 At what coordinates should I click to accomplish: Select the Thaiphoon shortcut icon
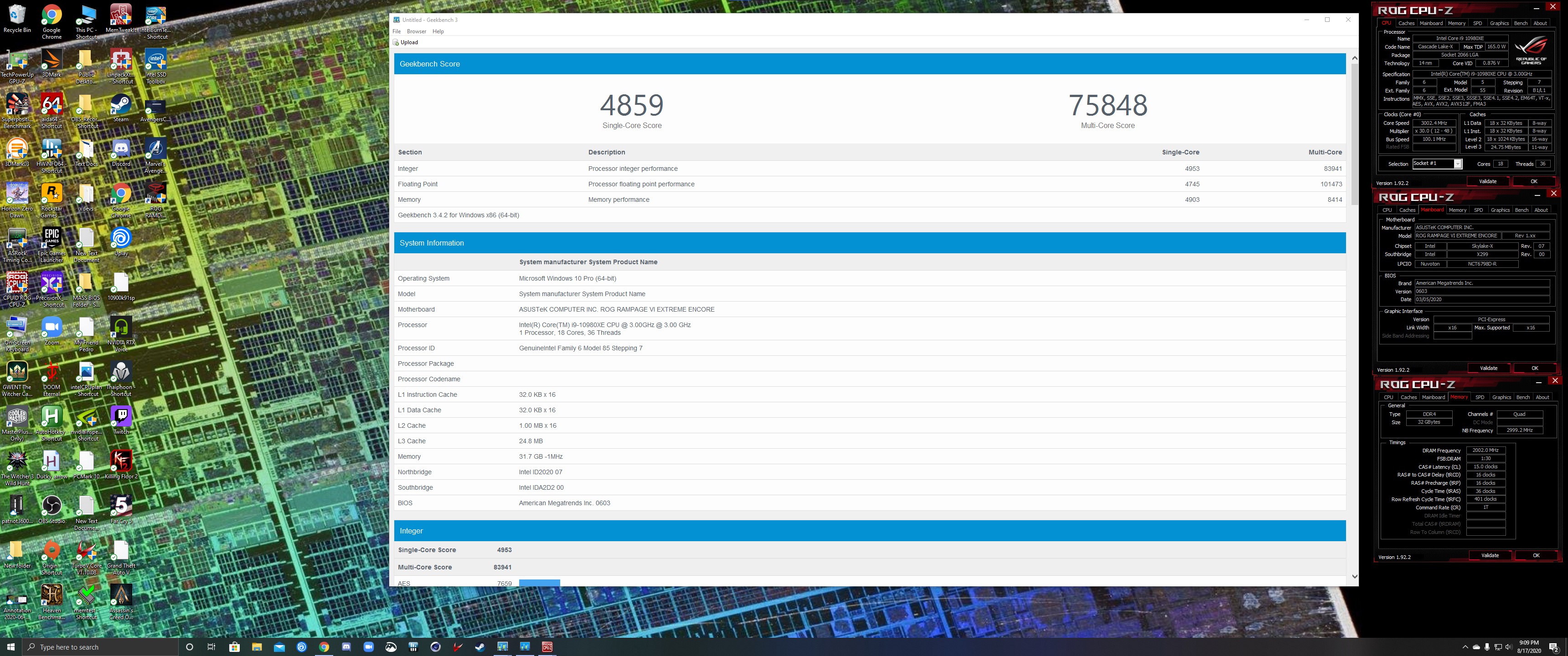[120, 378]
